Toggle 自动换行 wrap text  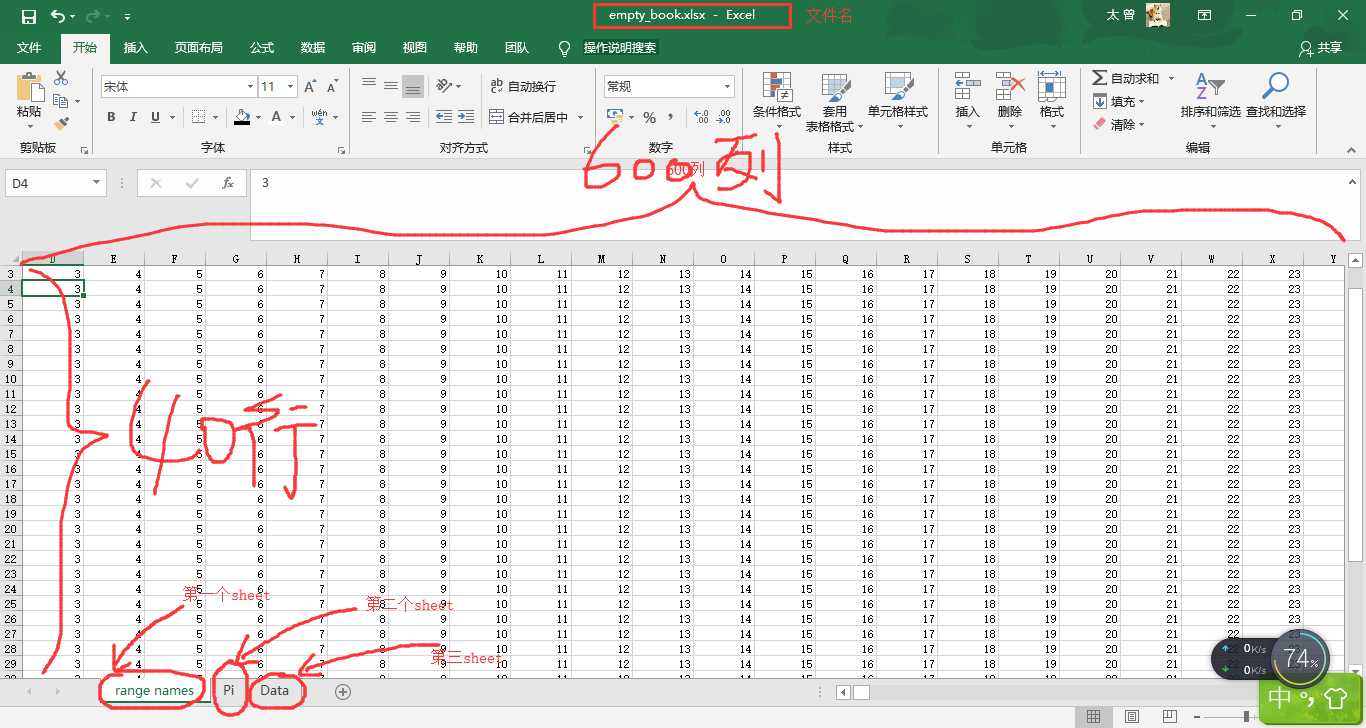click(x=523, y=86)
